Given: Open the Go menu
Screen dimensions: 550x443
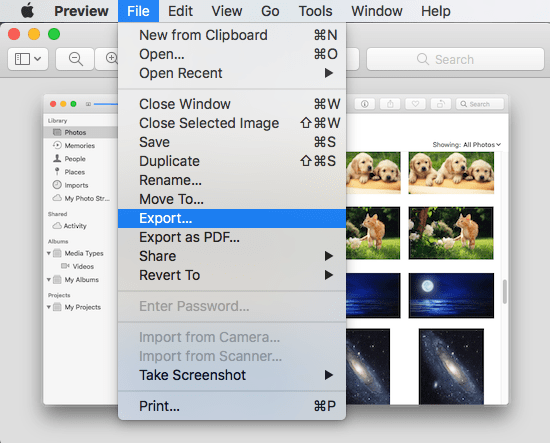Looking at the screenshot, I should coord(270,11).
